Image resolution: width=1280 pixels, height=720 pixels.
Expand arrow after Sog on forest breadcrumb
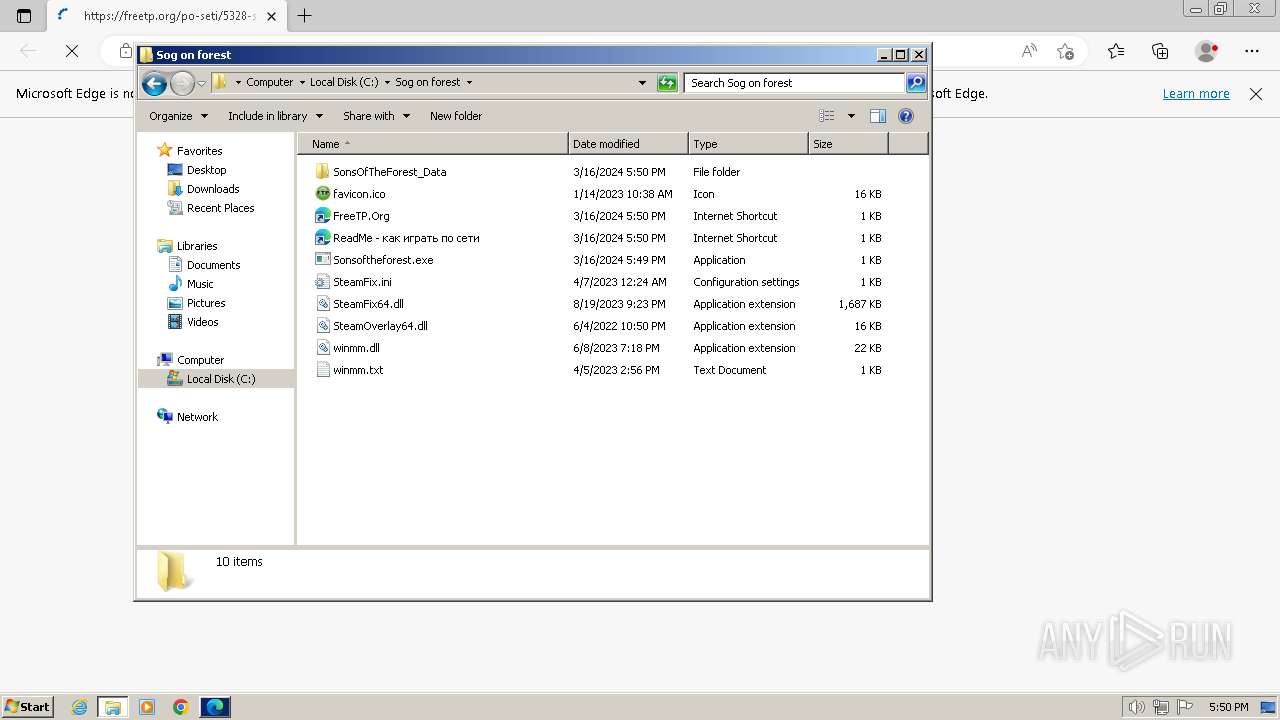tap(469, 83)
